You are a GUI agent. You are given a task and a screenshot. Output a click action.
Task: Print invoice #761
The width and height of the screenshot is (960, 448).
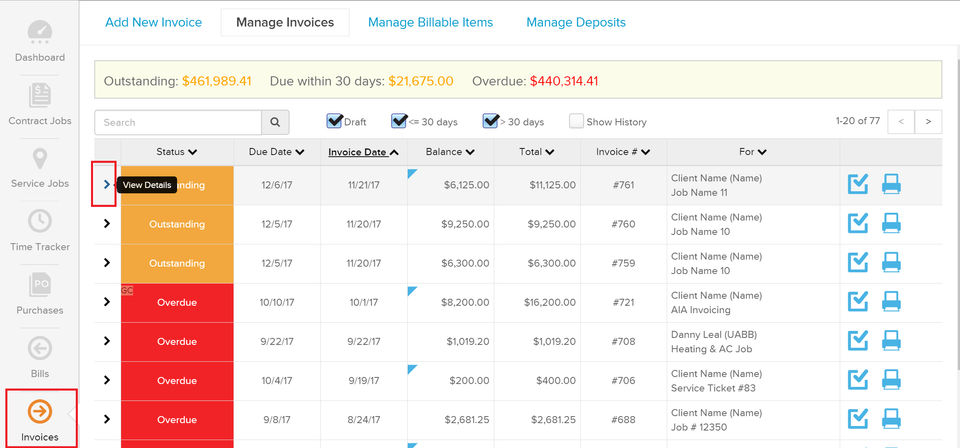point(891,184)
